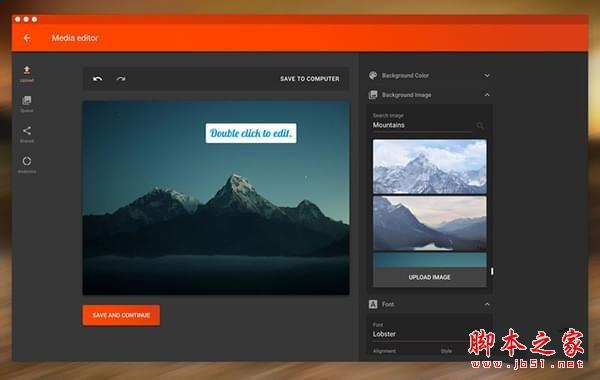Viewport: 600px width, 380px height.
Task: Select the snowy mountain peak thumbnail
Action: point(430,167)
